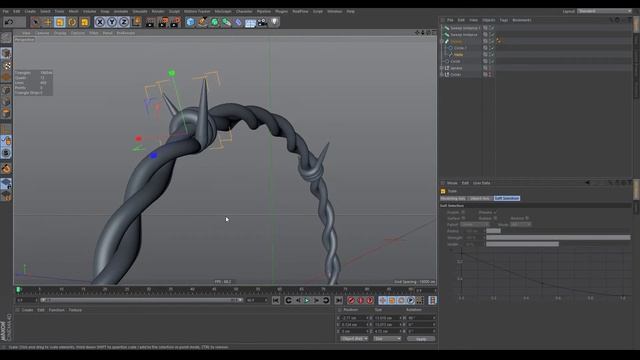Click the Make Editable icon

coord(6,38)
